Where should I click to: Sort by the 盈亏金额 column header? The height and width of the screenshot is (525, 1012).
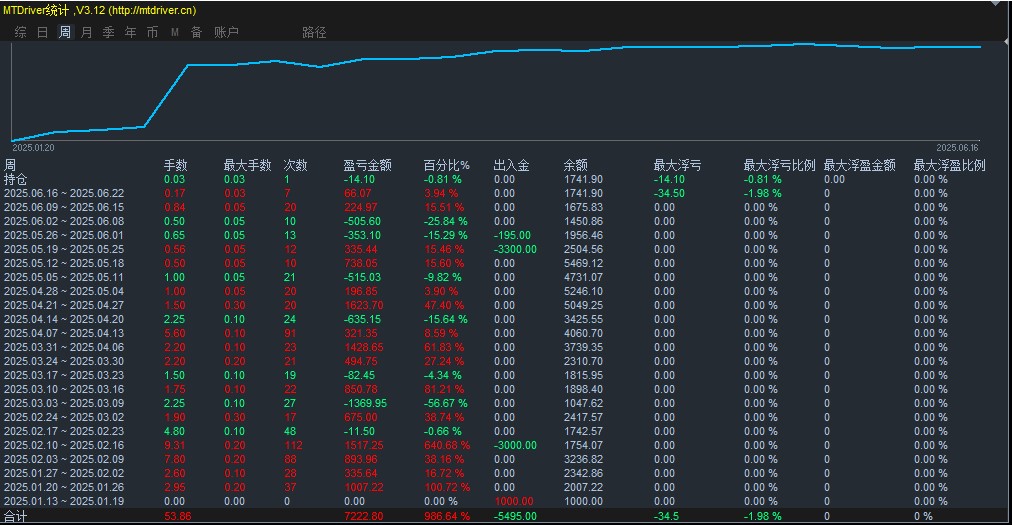coord(367,165)
